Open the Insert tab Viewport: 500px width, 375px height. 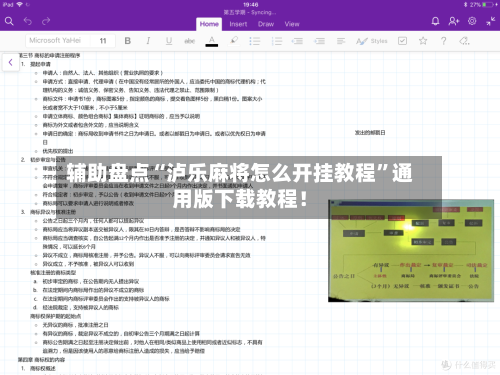[238, 24]
